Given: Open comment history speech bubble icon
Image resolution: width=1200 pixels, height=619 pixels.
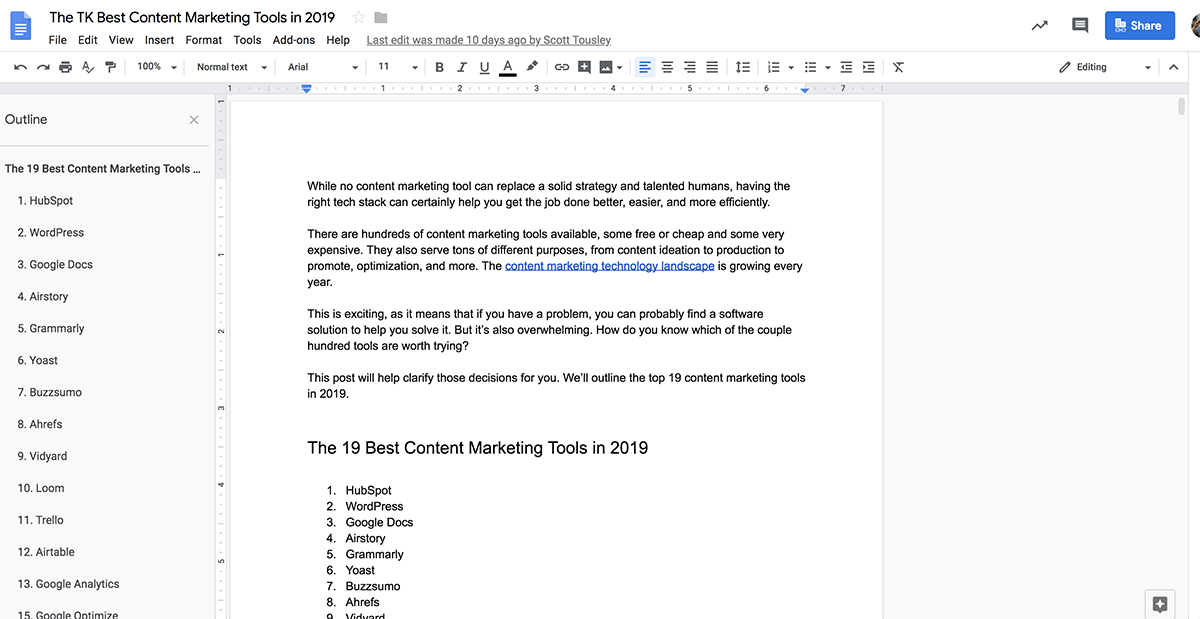Looking at the screenshot, I should 1079,26.
